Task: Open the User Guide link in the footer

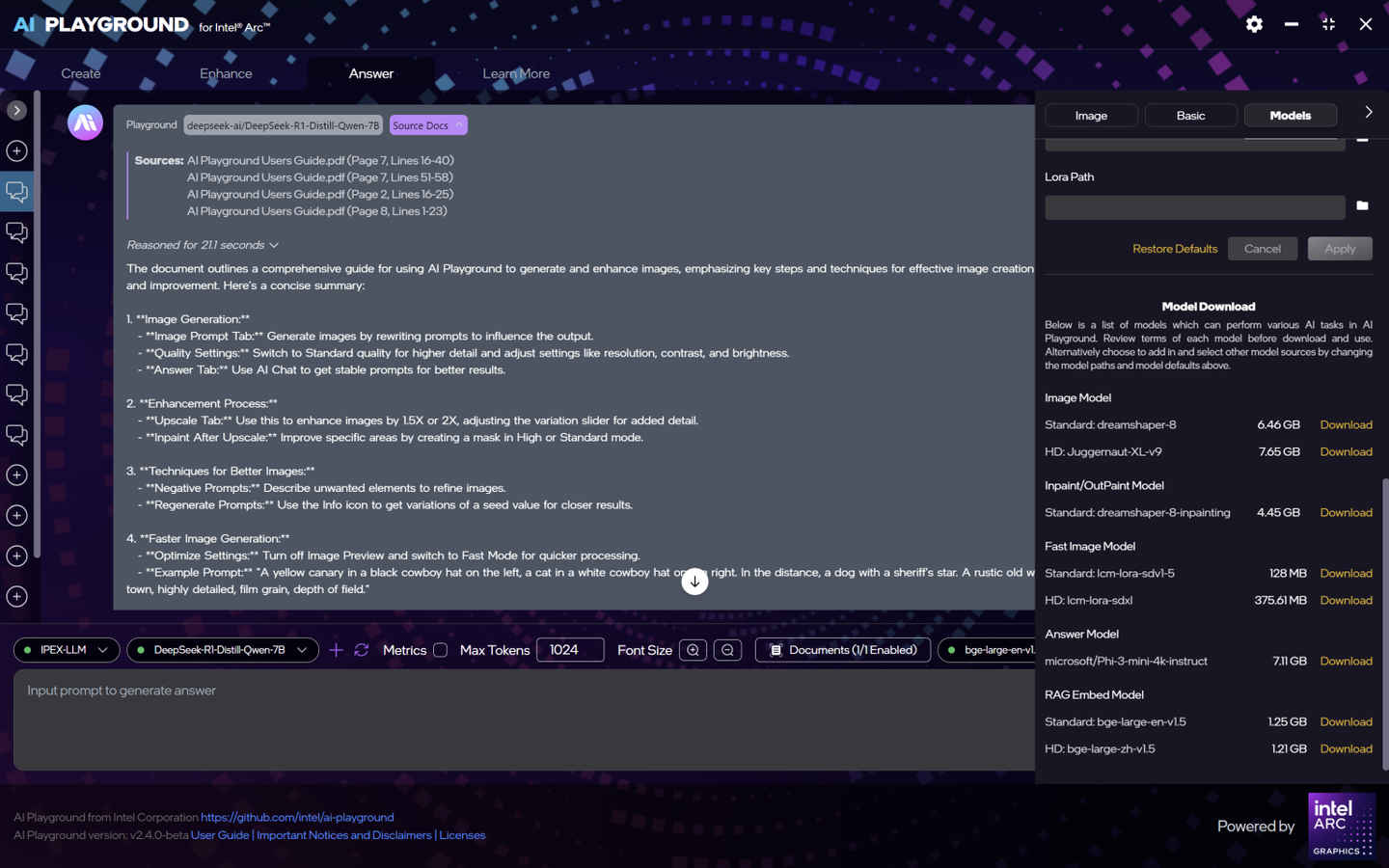Action: (220, 834)
